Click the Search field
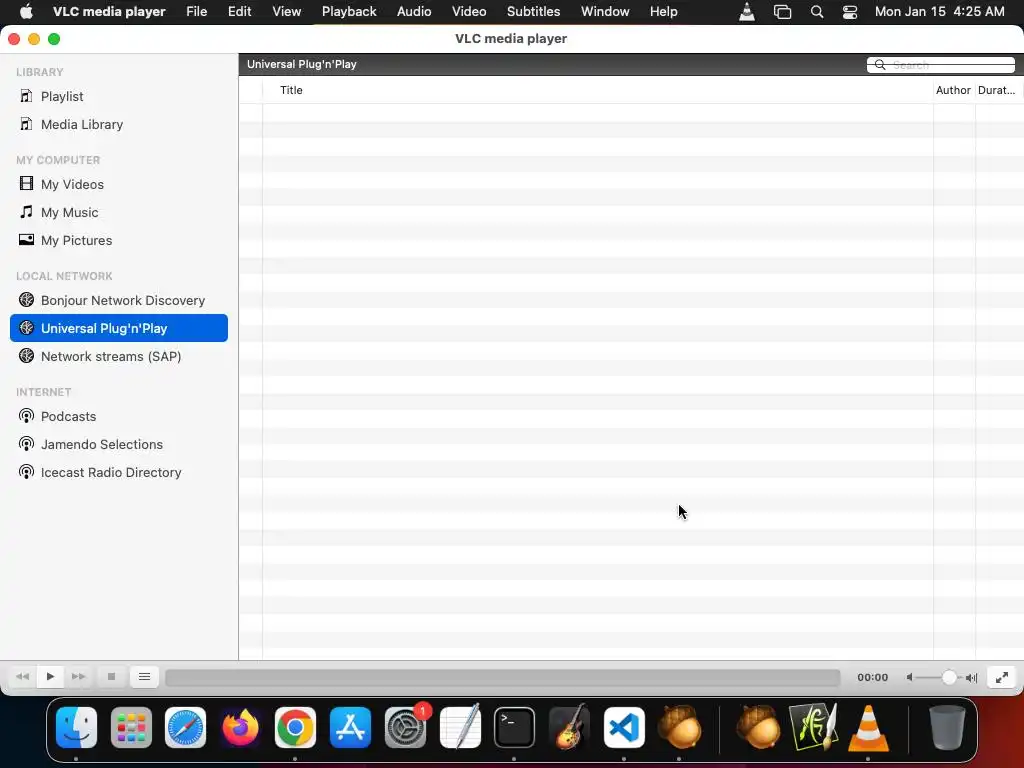This screenshot has height=768, width=1024. (x=941, y=65)
